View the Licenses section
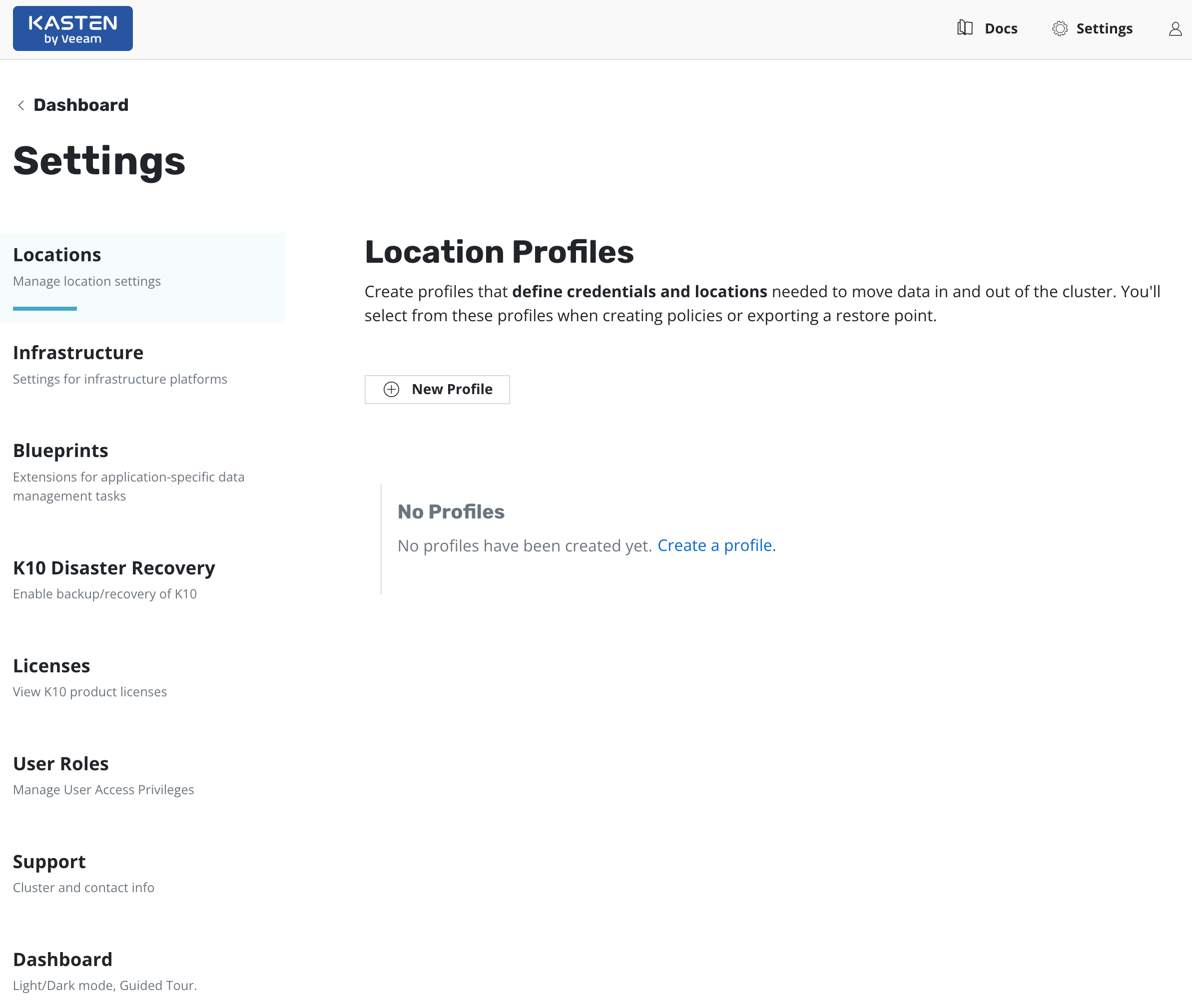Image resolution: width=1192 pixels, height=1008 pixels. click(51, 666)
